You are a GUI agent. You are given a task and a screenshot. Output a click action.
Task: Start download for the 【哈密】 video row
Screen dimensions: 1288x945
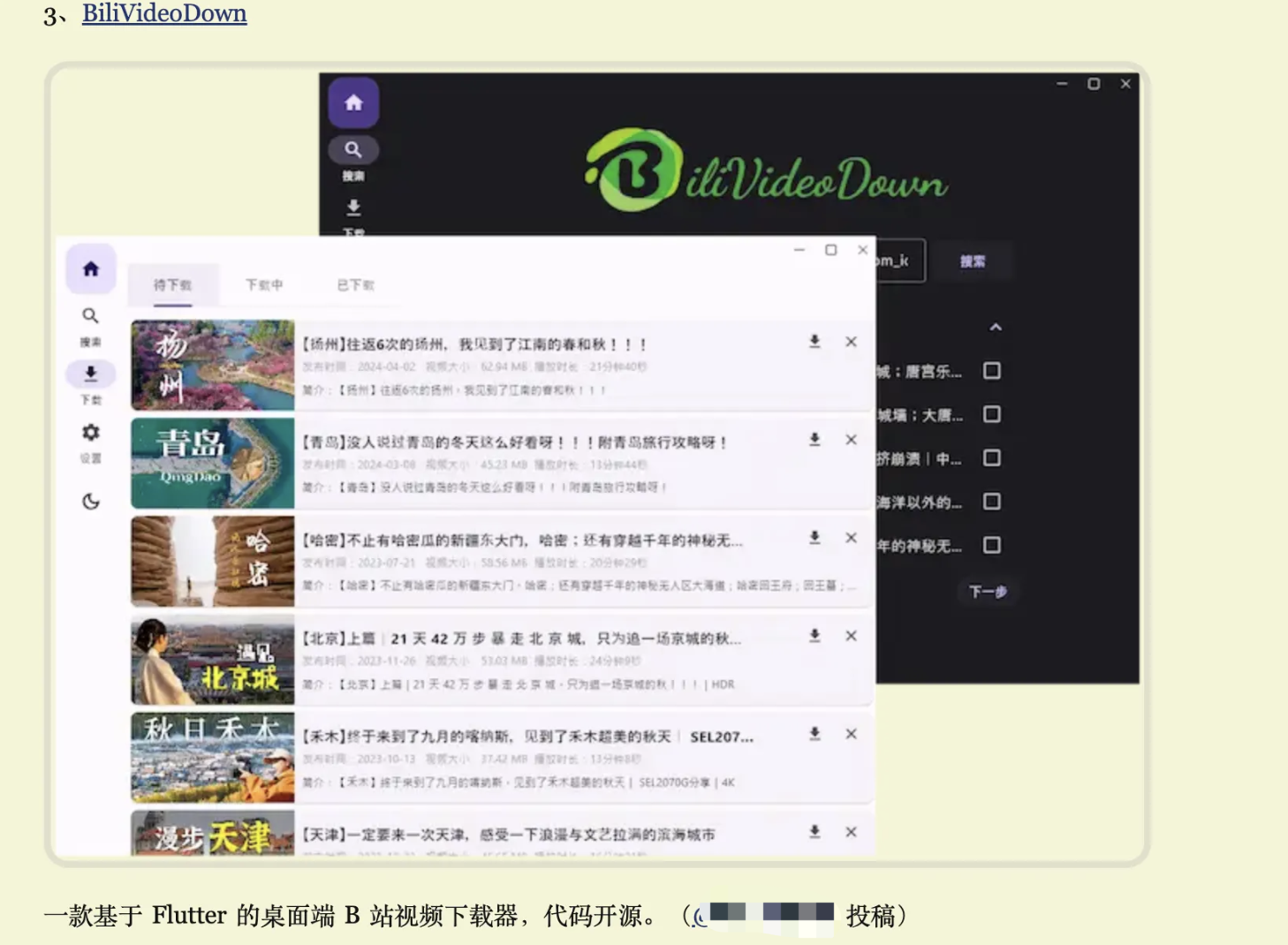814,538
